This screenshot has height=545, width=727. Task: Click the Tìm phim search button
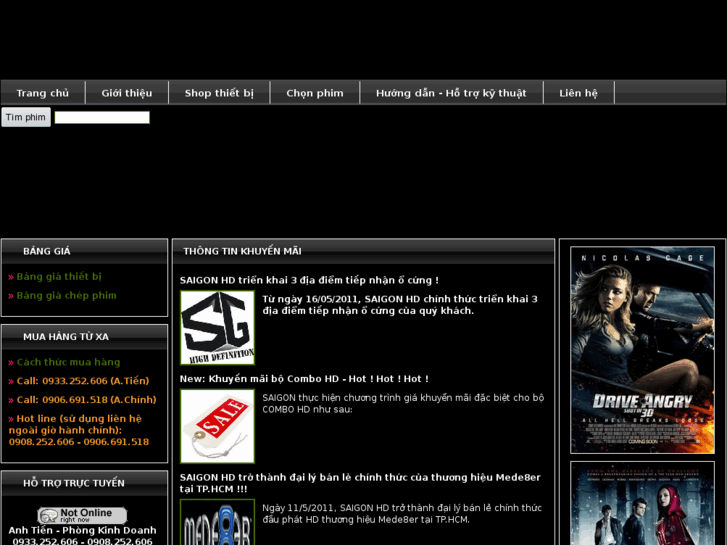(x=26, y=117)
